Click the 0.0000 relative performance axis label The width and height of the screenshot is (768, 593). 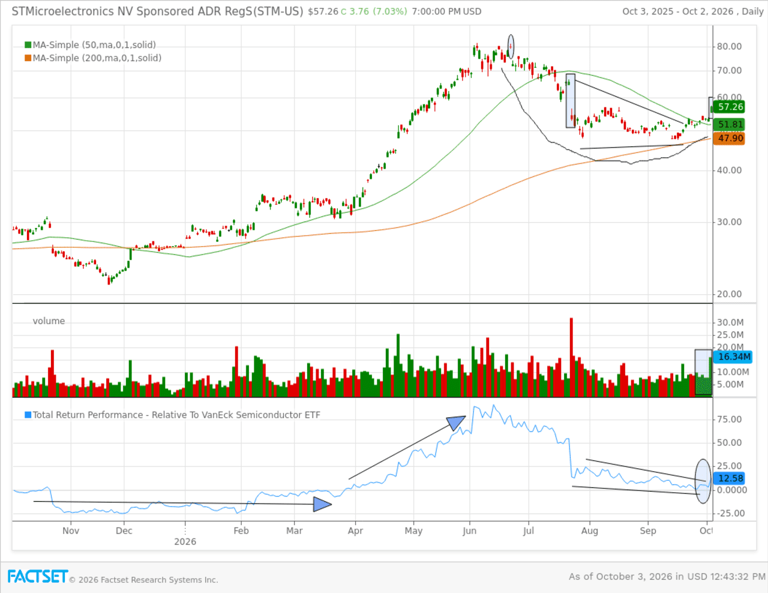pos(732,490)
